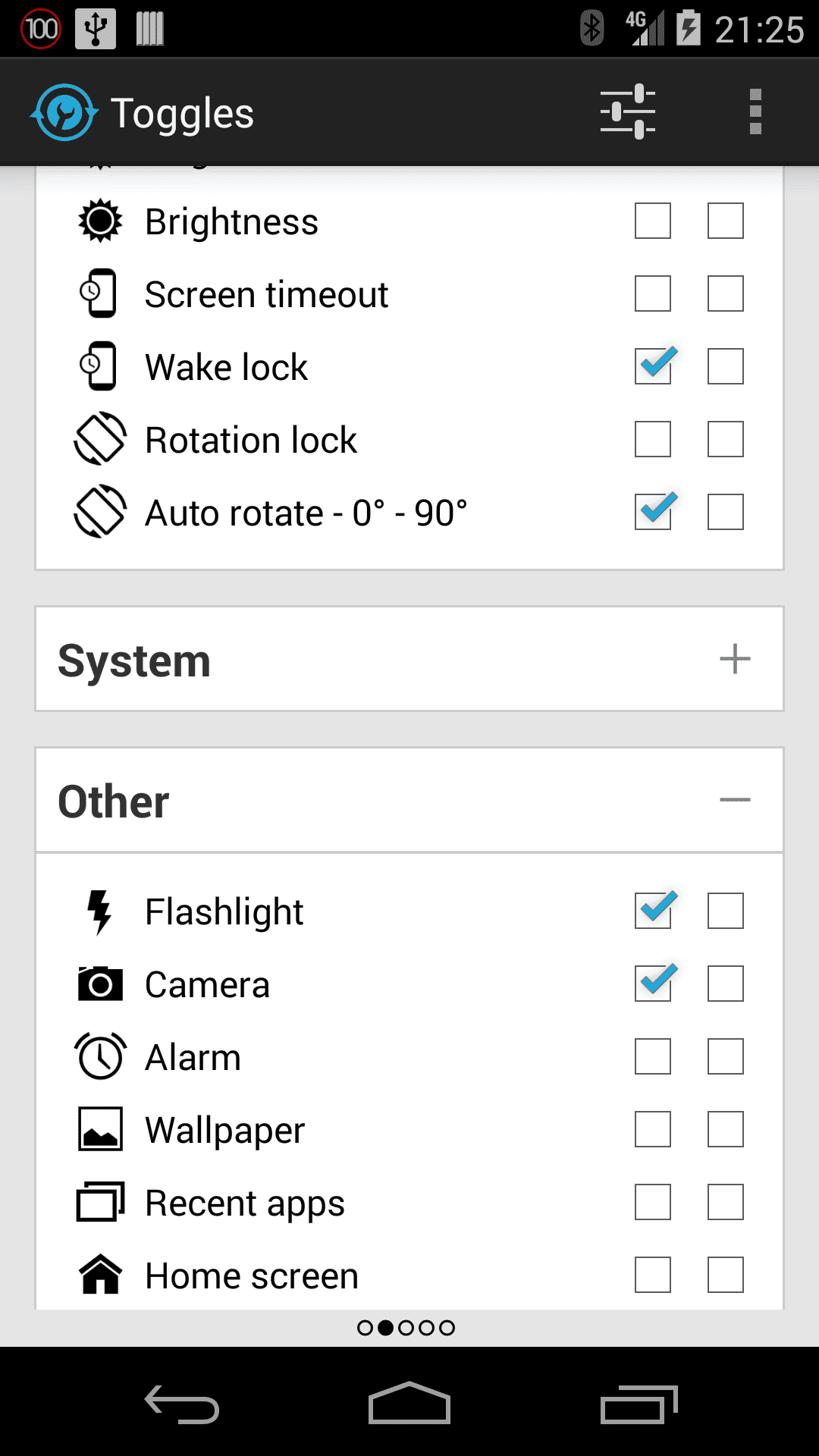Expand the System section with plus

(x=735, y=659)
